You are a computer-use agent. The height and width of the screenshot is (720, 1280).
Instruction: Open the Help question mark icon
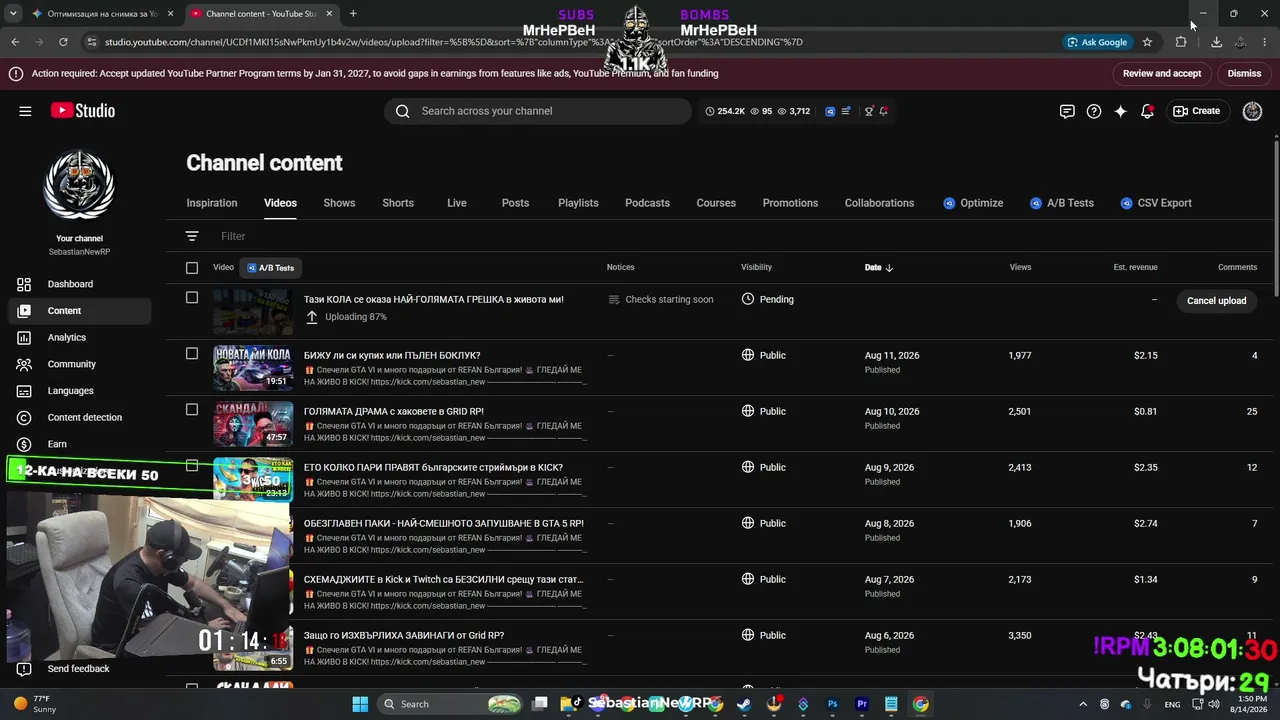[1094, 111]
